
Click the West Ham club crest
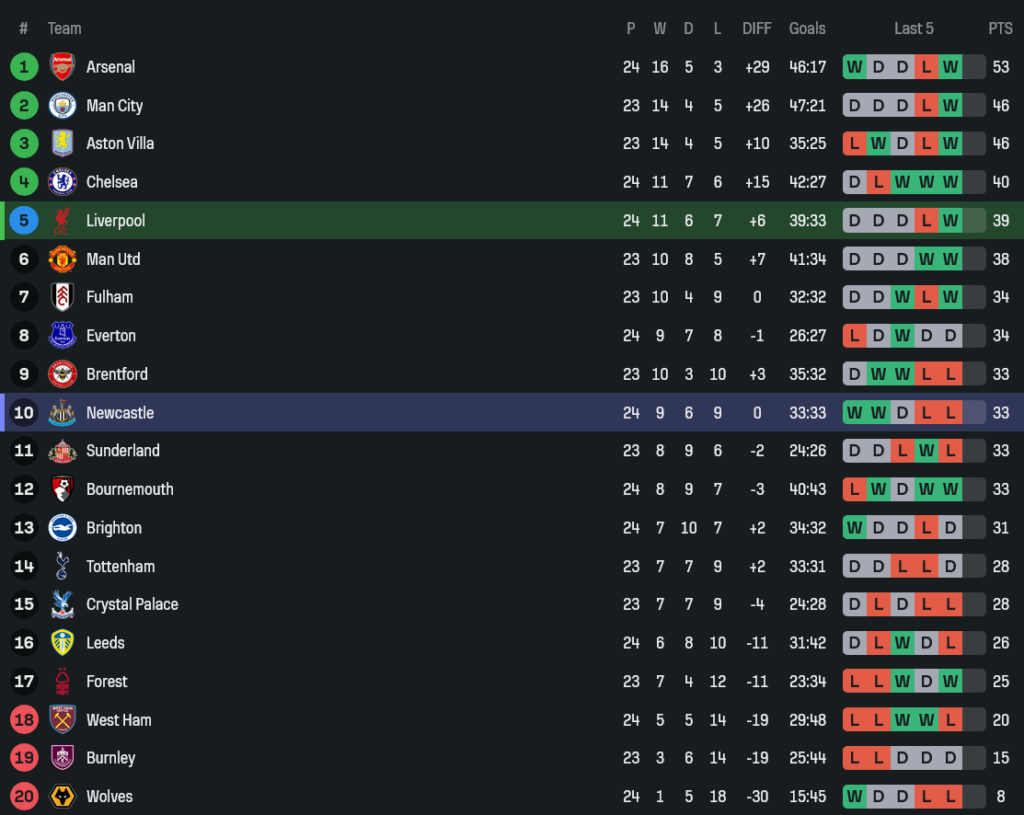click(x=62, y=719)
